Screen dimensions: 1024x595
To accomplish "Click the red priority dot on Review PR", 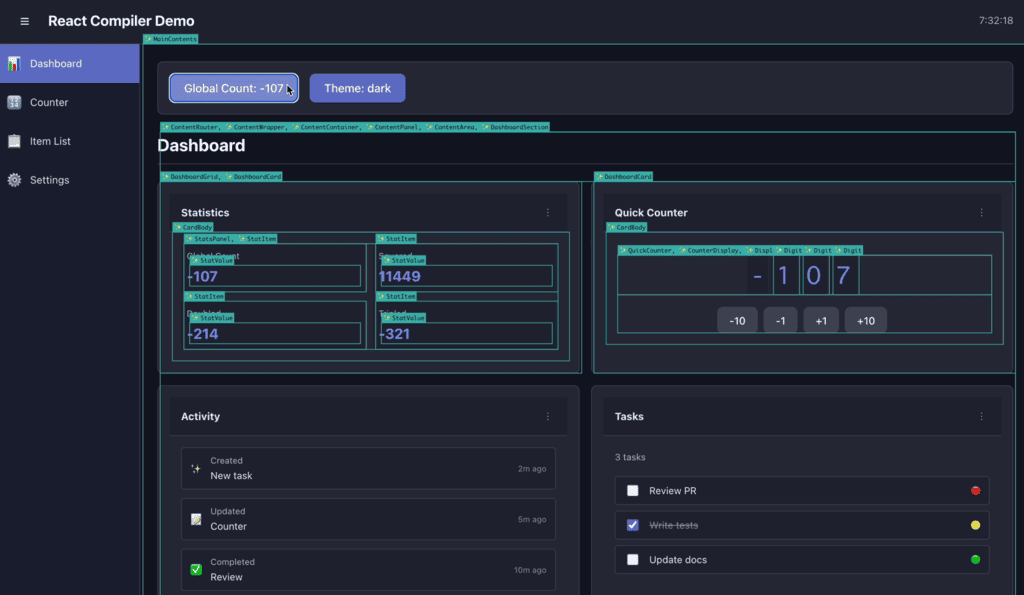I will pos(975,491).
